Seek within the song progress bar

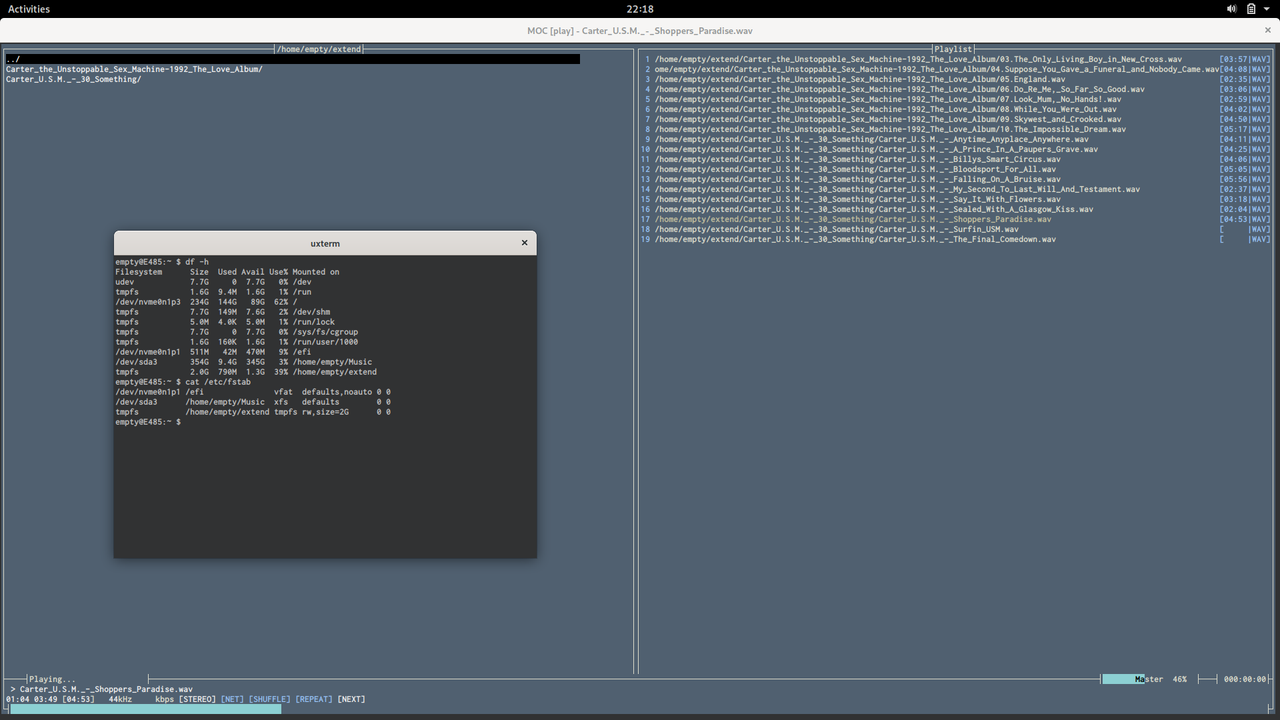[x=640, y=709]
